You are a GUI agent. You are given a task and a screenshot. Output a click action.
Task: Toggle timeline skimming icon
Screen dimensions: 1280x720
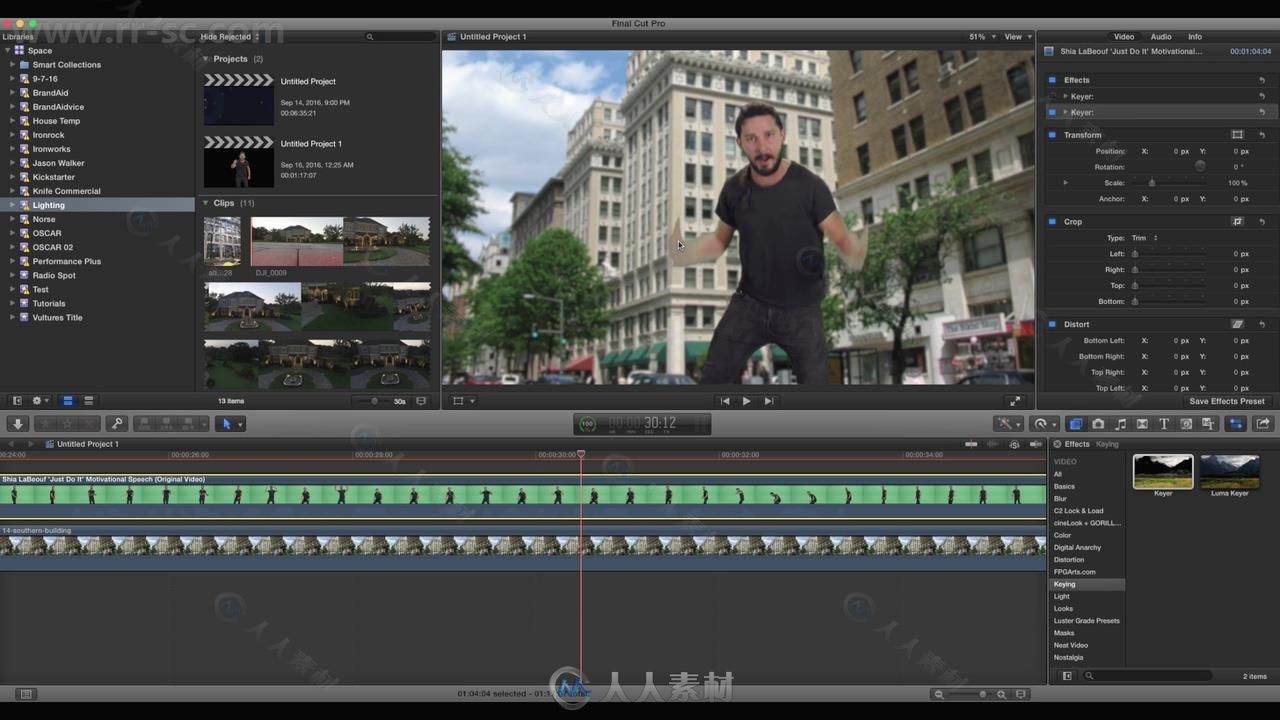971,444
